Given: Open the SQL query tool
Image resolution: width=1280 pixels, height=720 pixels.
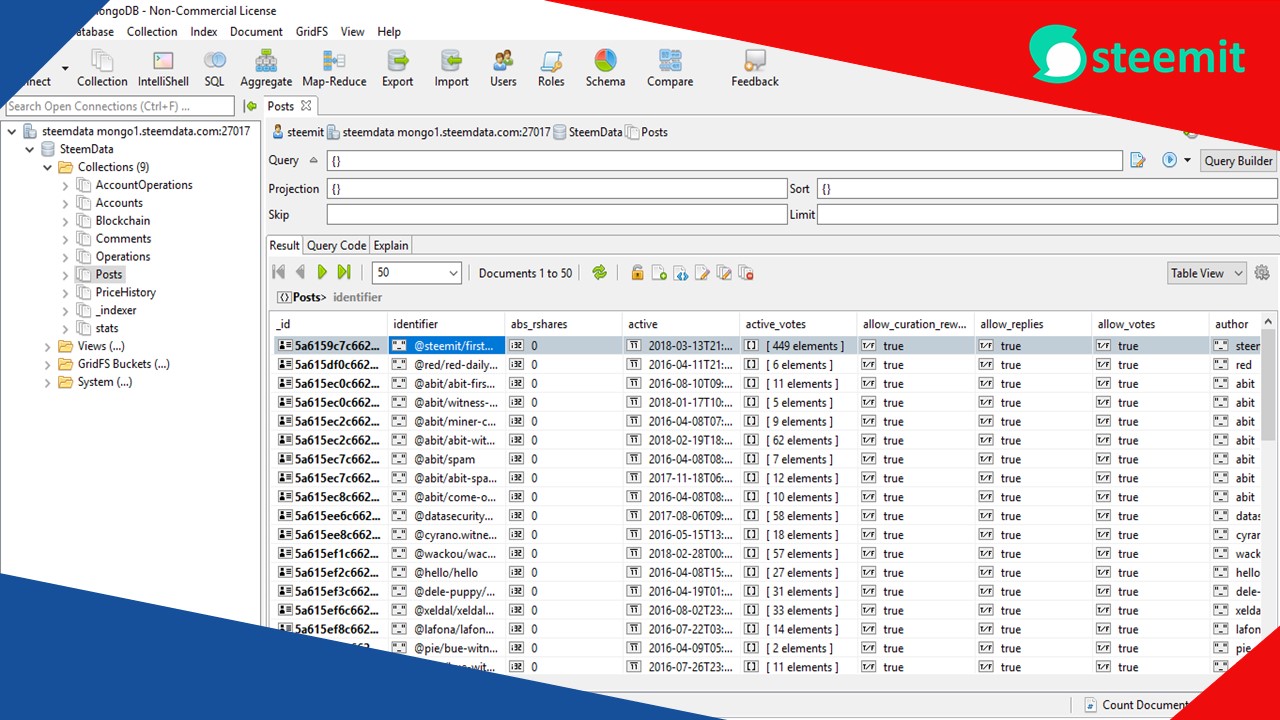Looking at the screenshot, I should [x=214, y=69].
